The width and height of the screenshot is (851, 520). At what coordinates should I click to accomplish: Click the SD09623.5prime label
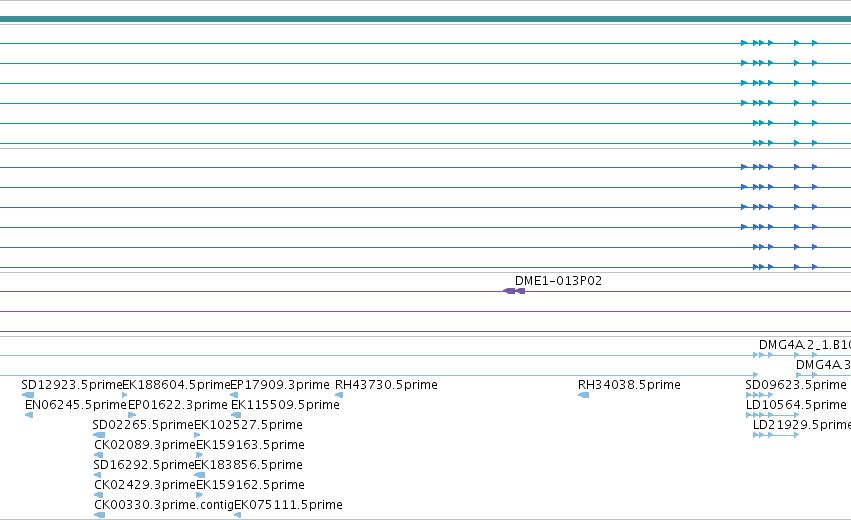tap(796, 385)
